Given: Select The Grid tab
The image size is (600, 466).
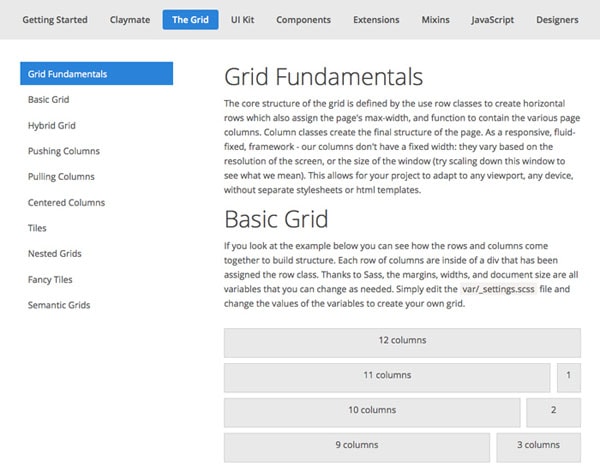Looking at the screenshot, I should pos(191,20).
